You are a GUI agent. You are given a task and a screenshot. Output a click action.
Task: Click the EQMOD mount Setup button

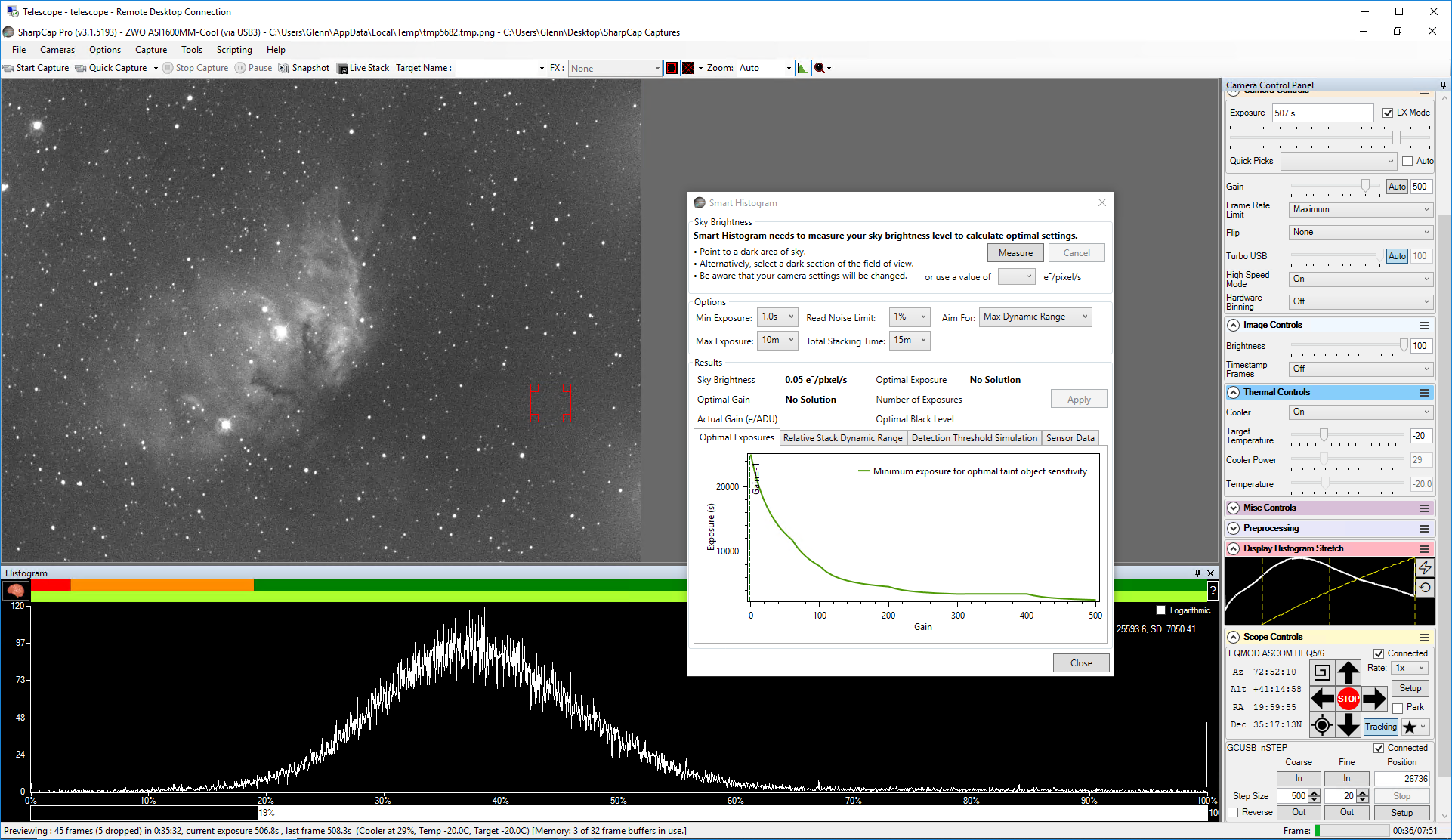click(x=1410, y=689)
